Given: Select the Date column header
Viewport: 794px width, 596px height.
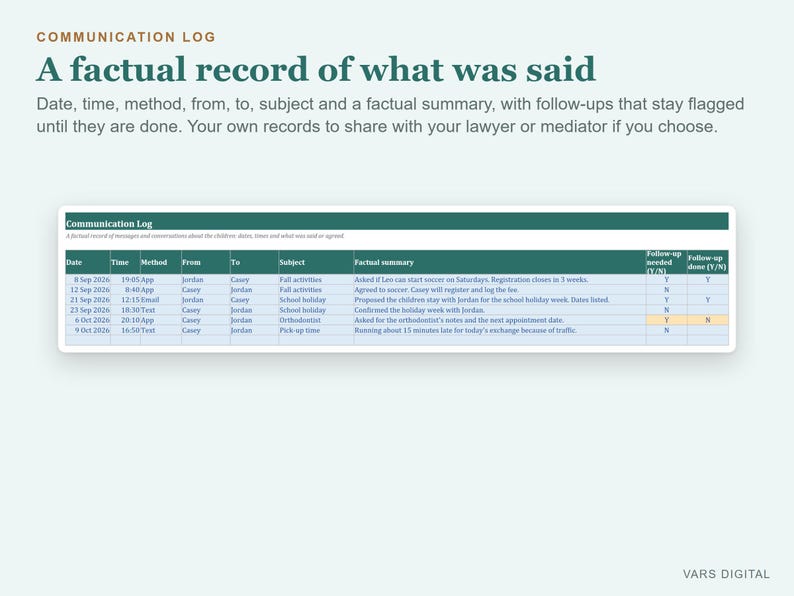Looking at the screenshot, I should pos(88,262).
